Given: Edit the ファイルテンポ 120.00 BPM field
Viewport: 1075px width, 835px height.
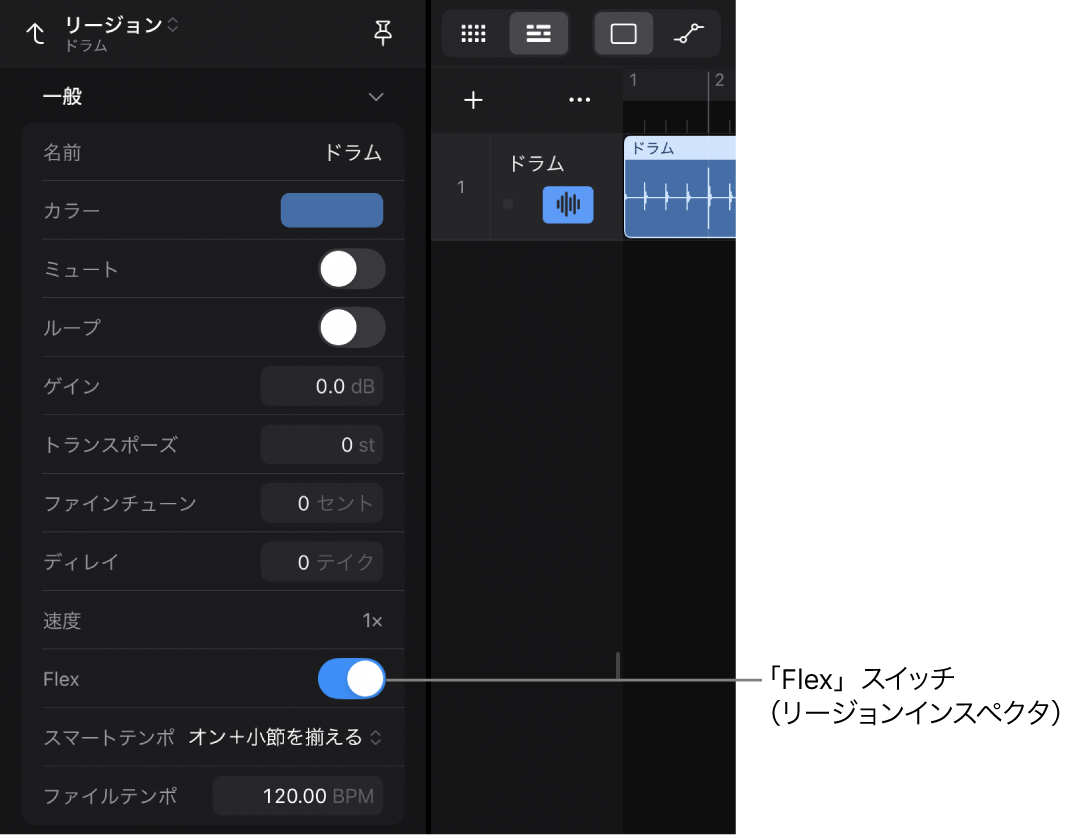Looking at the screenshot, I should (x=298, y=796).
